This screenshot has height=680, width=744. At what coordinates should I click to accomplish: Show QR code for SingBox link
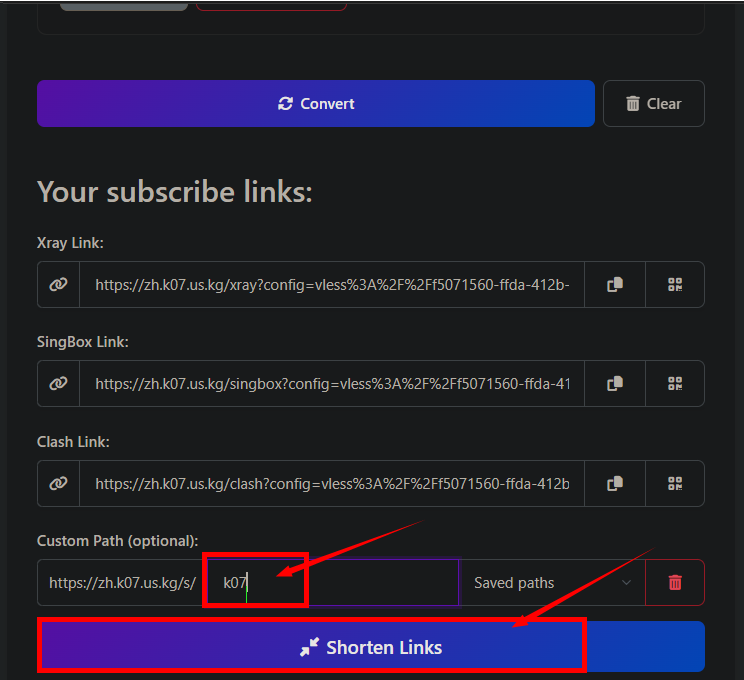point(675,384)
